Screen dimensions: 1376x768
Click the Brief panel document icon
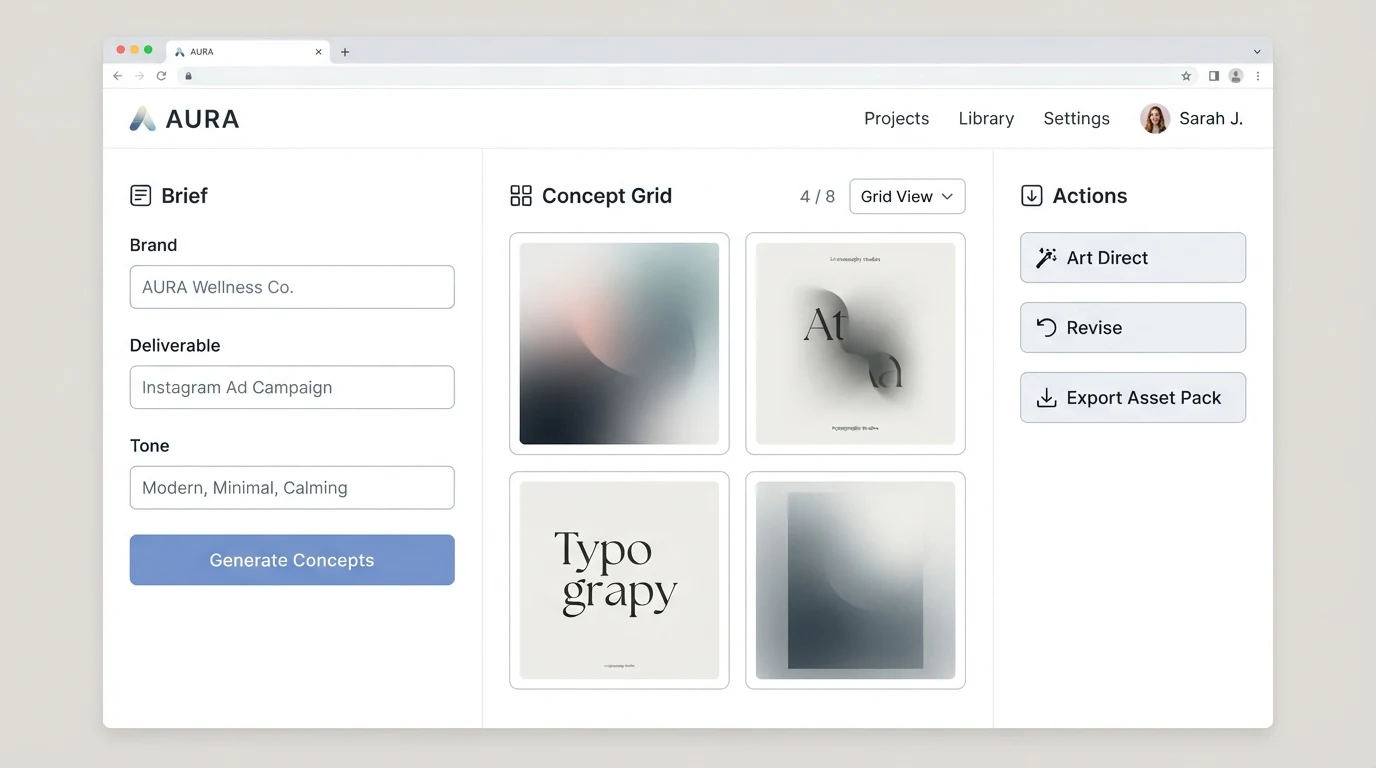[x=141, y=196]
